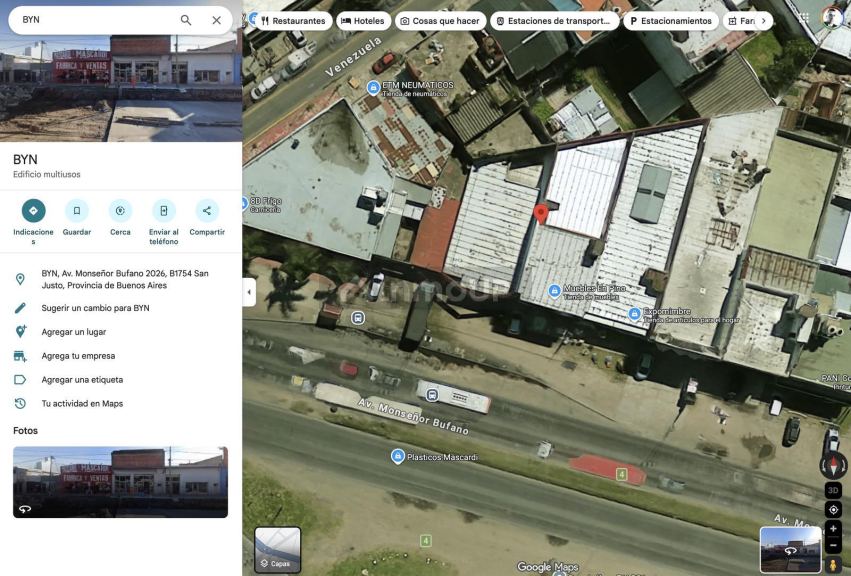
Task: Open Tu actividad en Maps
Action: [82, 403]
